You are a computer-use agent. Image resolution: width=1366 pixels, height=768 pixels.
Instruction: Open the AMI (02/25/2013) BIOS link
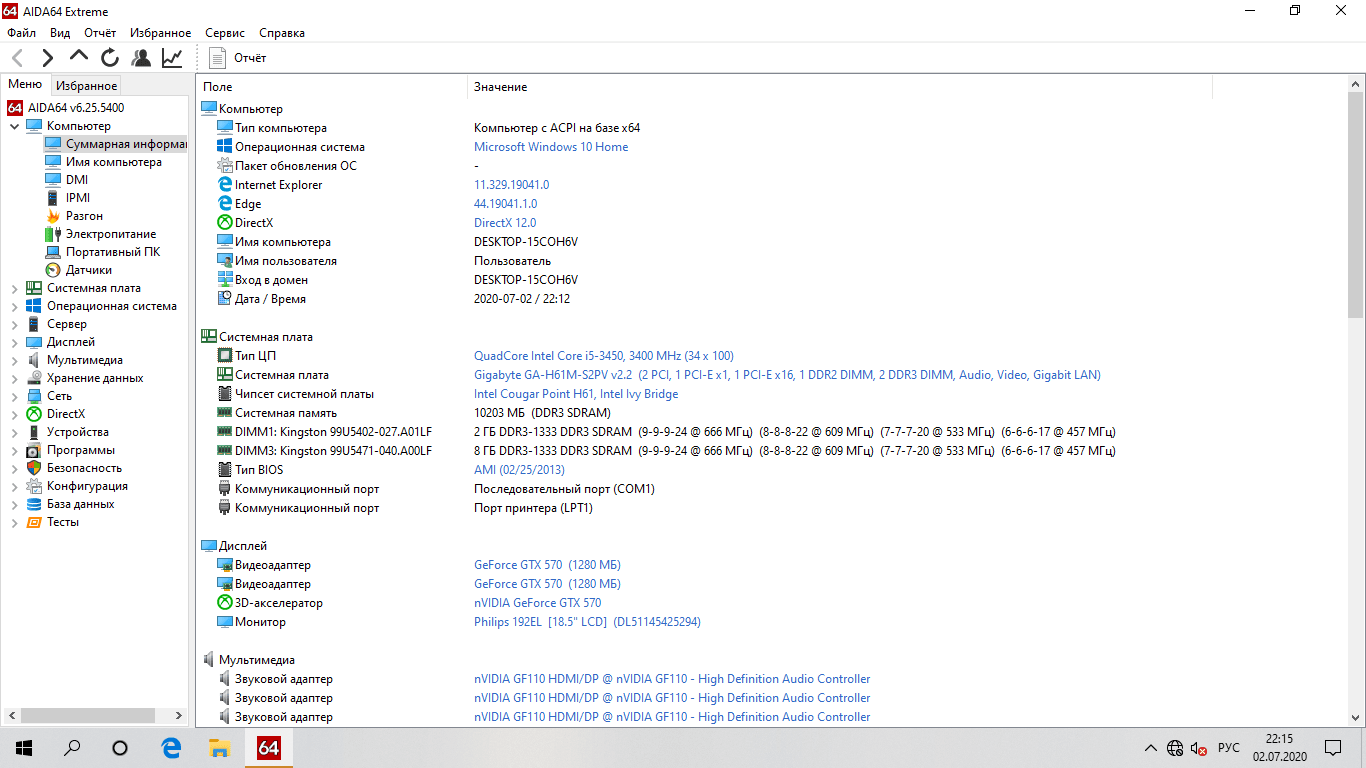519,470
